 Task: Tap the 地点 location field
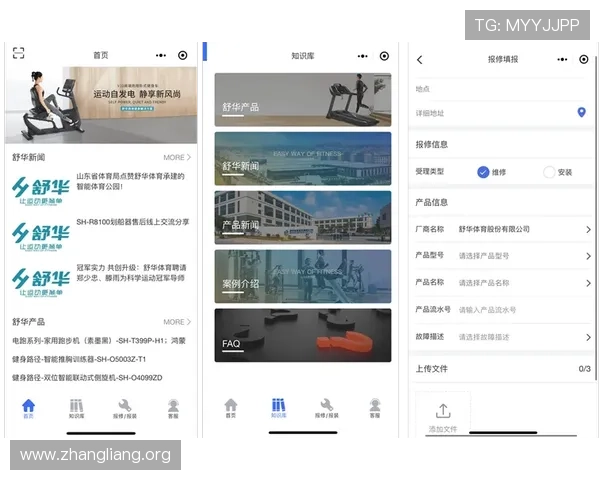[500, 89]
